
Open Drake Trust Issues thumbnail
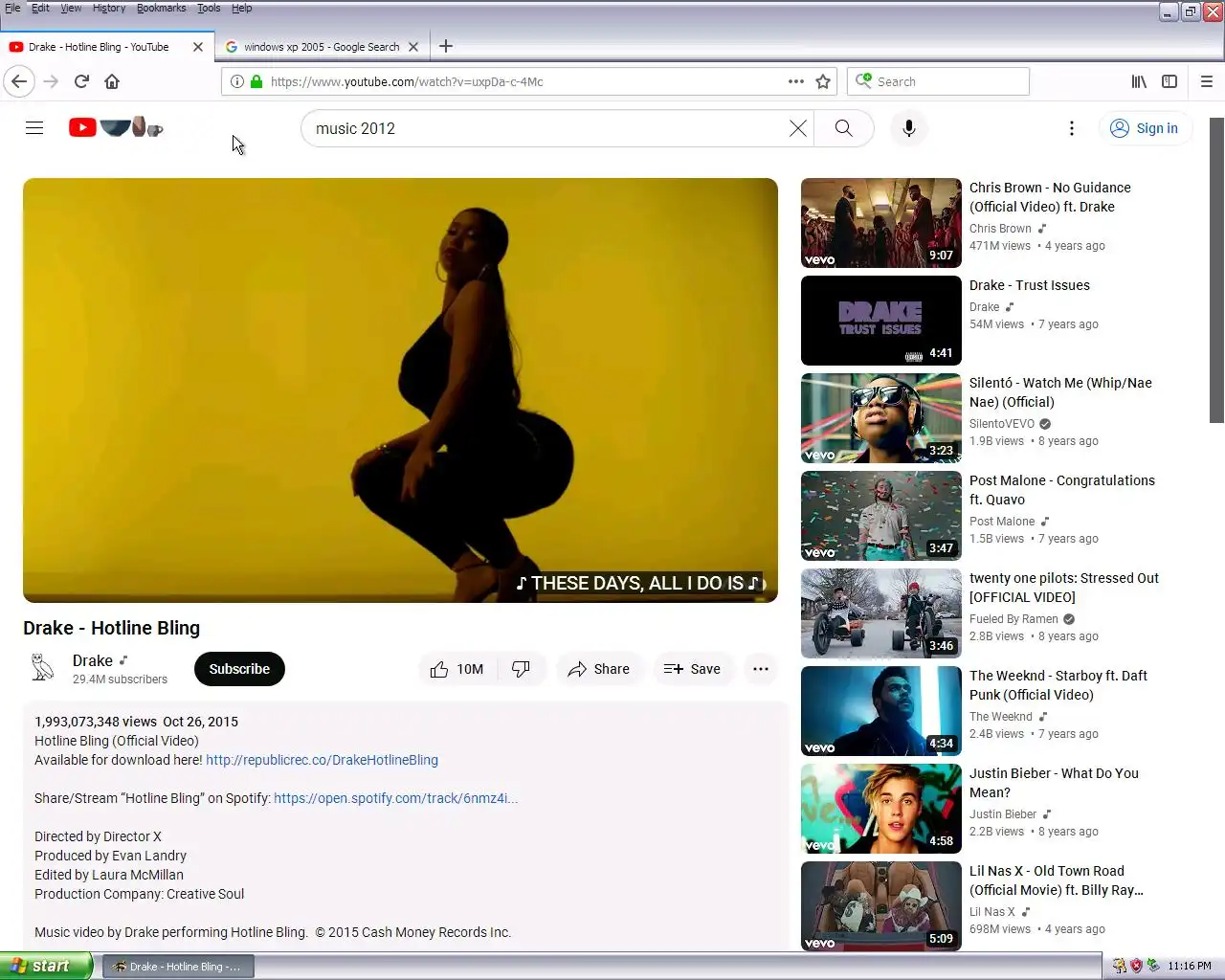click(x=881, y=321)
